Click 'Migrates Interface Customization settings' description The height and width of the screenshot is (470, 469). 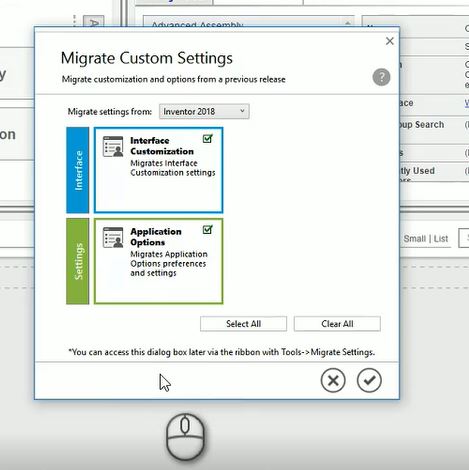[173, 168]
